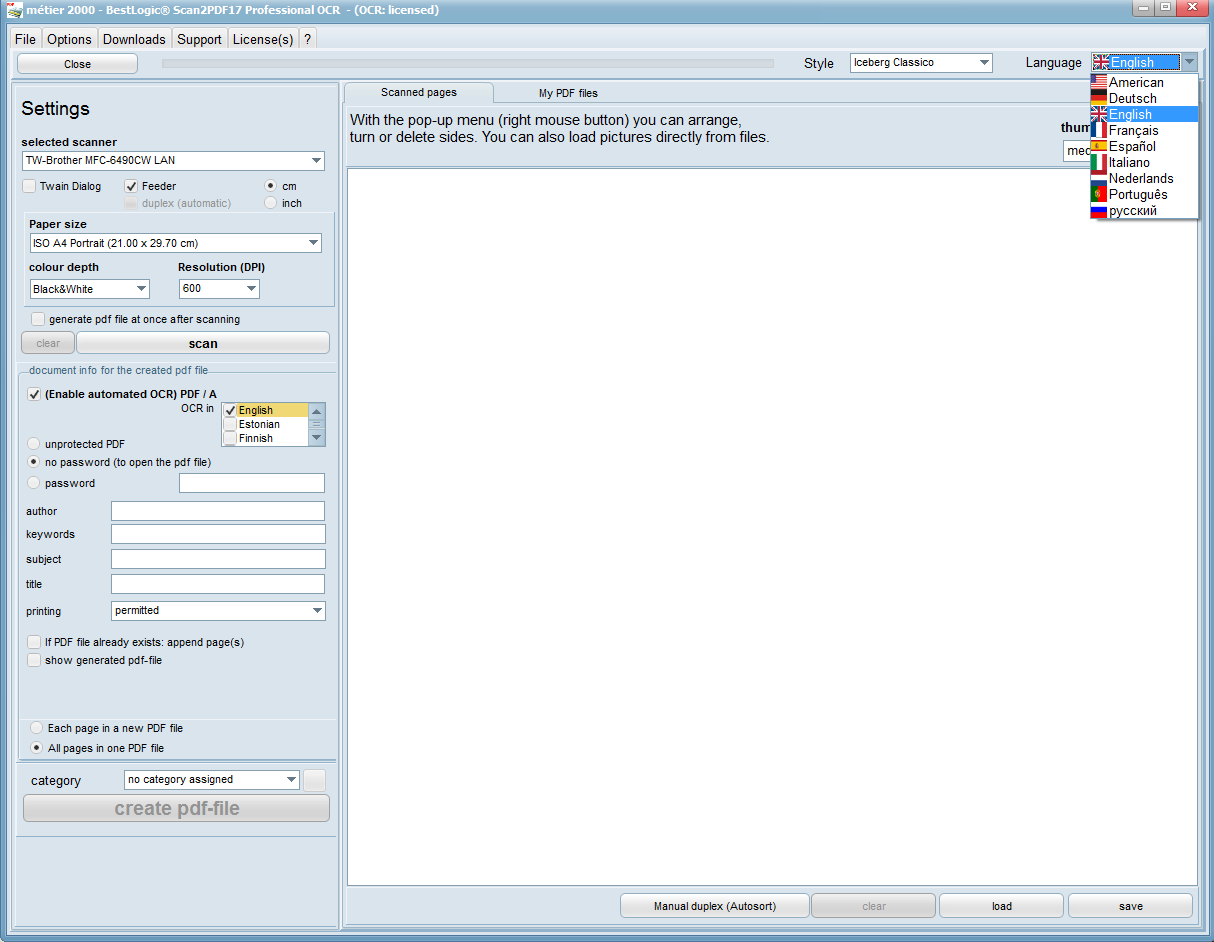Click the Manual duplex (Autosort) button
The image size is (1214, 942).
713,906
